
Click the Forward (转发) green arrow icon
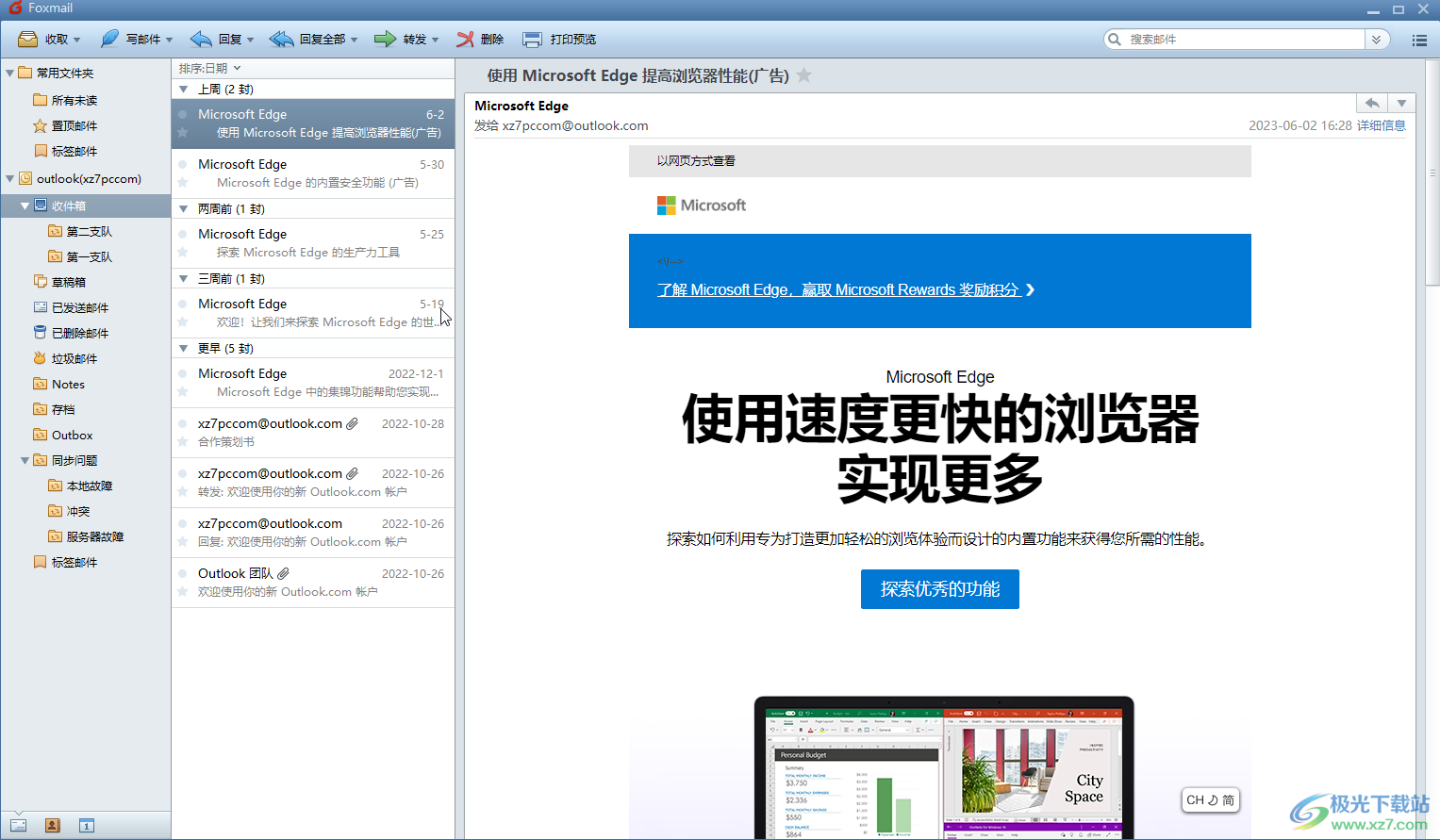385,40
